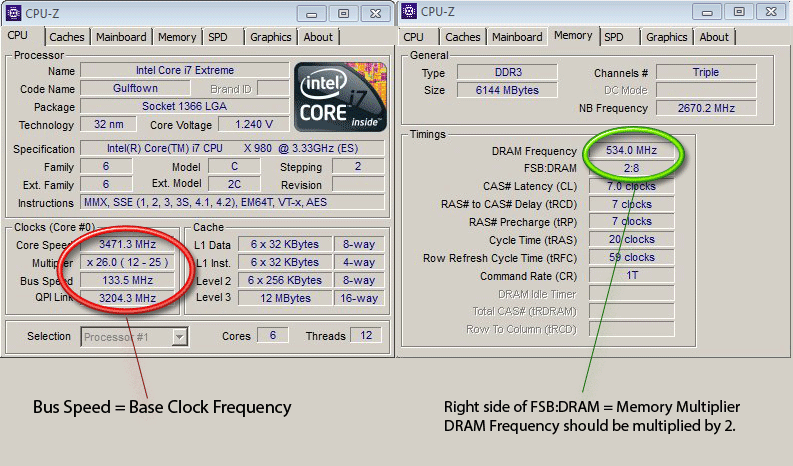Click the Technology value 32 nm

pos(108,124)
